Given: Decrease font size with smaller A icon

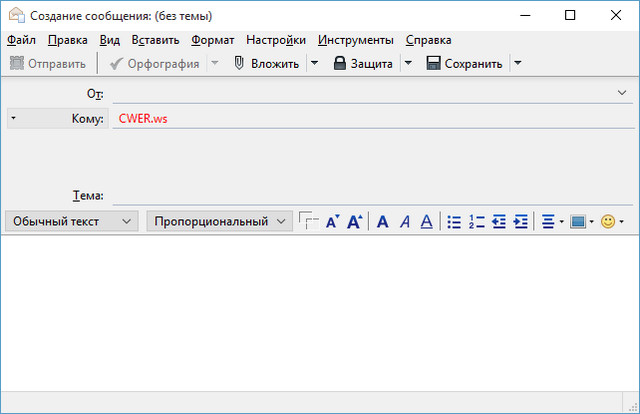Looking at the screenshot, I should [x=333, y=222].
